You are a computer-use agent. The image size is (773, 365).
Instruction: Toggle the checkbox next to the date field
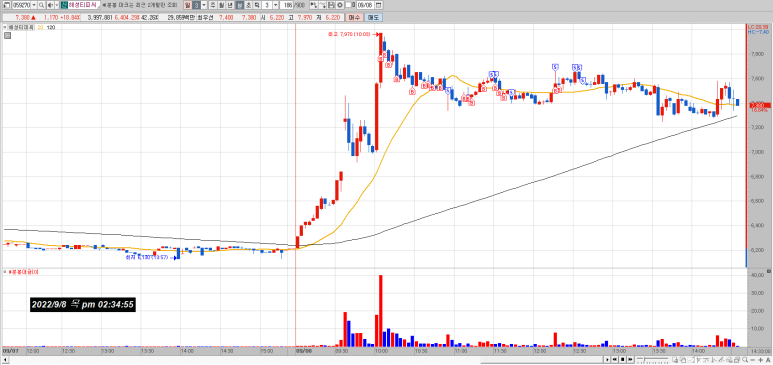coord(349,5)
